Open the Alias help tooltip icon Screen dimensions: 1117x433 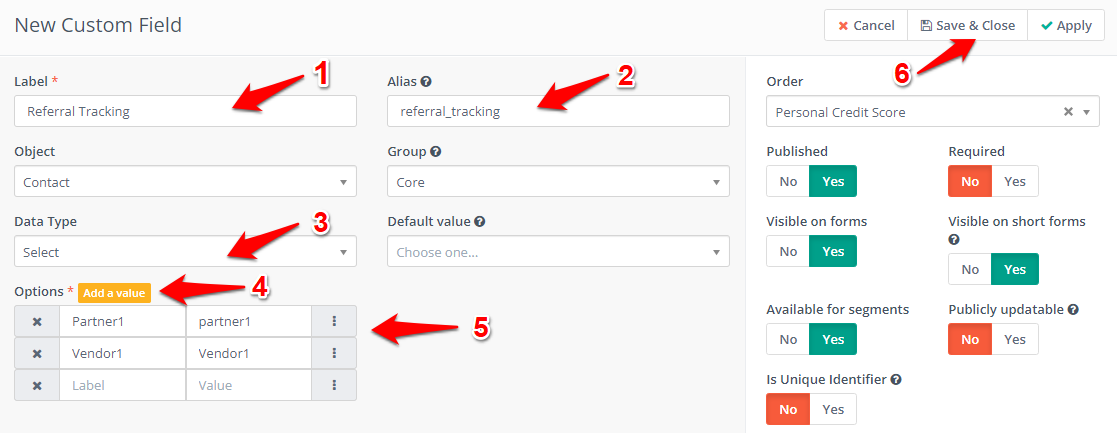coord(426,82)
